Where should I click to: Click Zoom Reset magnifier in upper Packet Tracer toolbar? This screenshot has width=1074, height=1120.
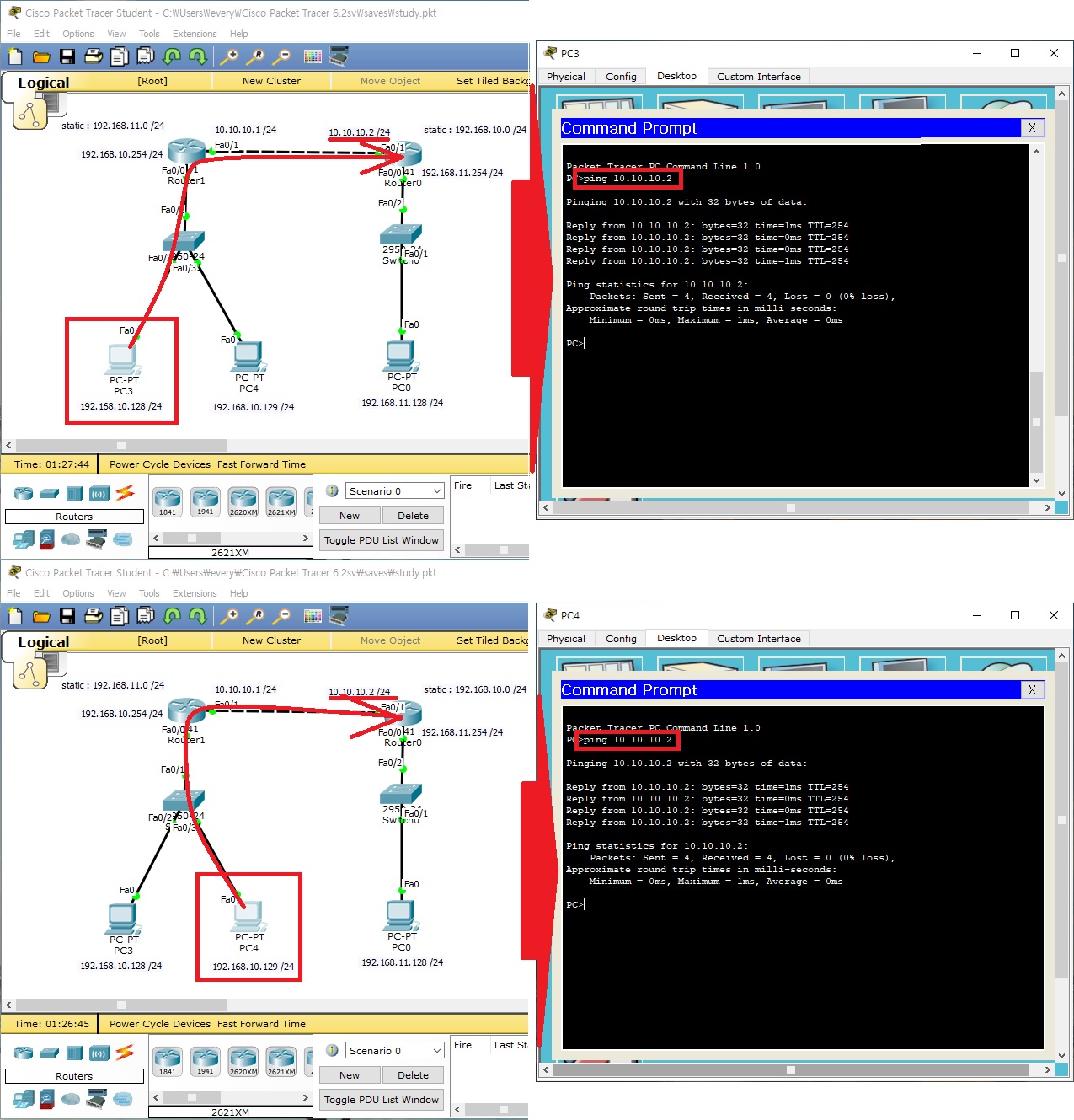coord(254,56)
